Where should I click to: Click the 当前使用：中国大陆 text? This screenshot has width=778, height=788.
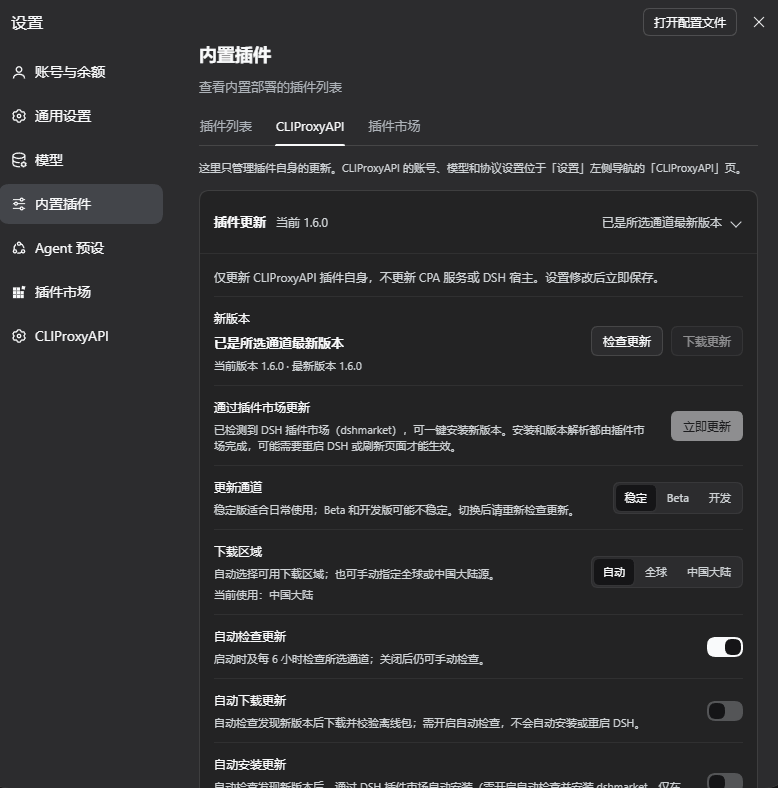click(x=263, y=596)
